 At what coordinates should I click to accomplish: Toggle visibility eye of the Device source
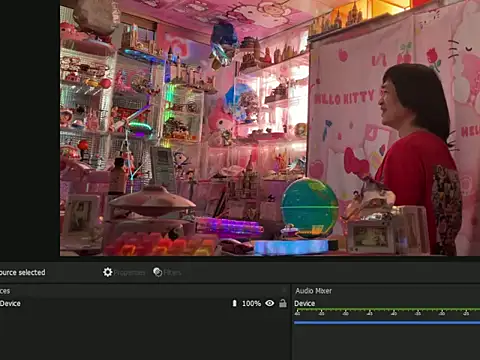270,303
